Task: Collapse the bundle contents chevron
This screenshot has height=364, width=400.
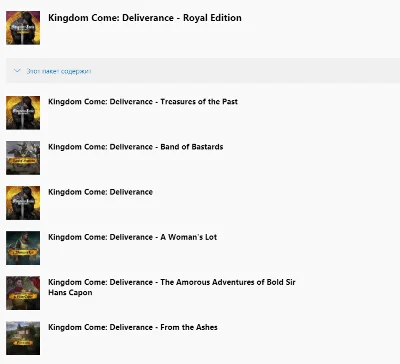Action: 17,71
